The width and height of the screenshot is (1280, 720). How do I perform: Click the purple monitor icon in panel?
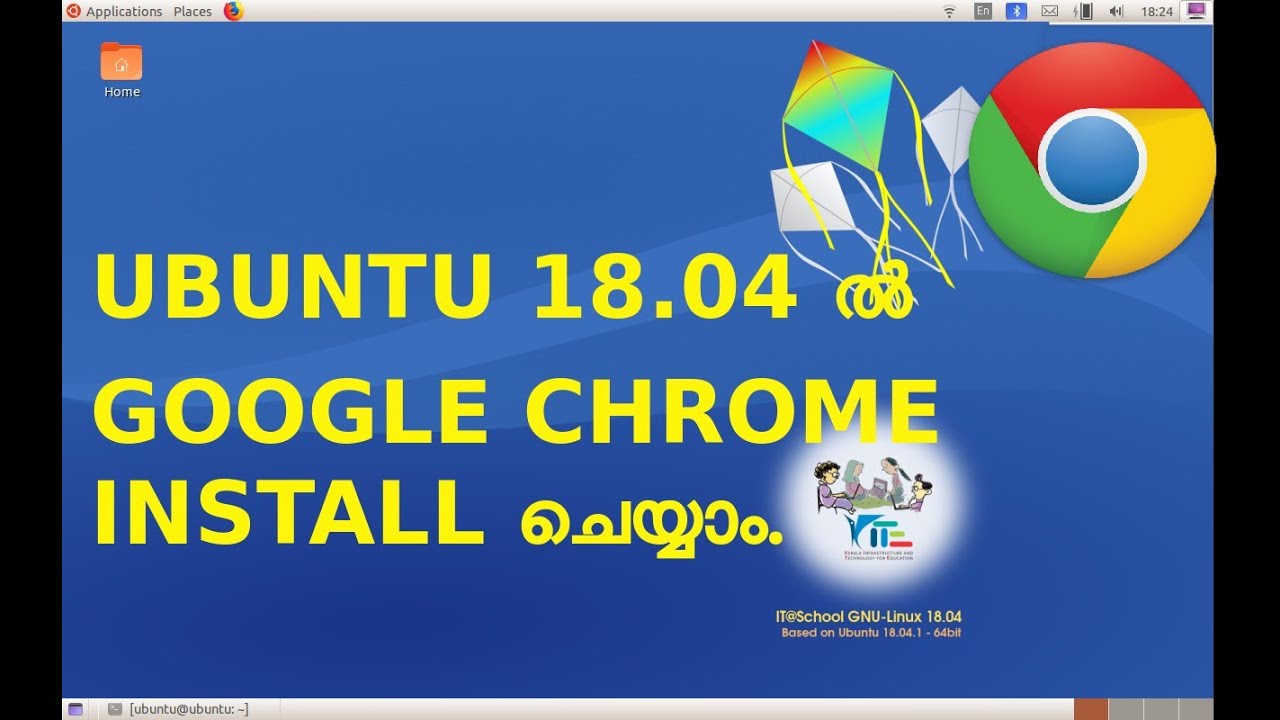coord(1196,11)
